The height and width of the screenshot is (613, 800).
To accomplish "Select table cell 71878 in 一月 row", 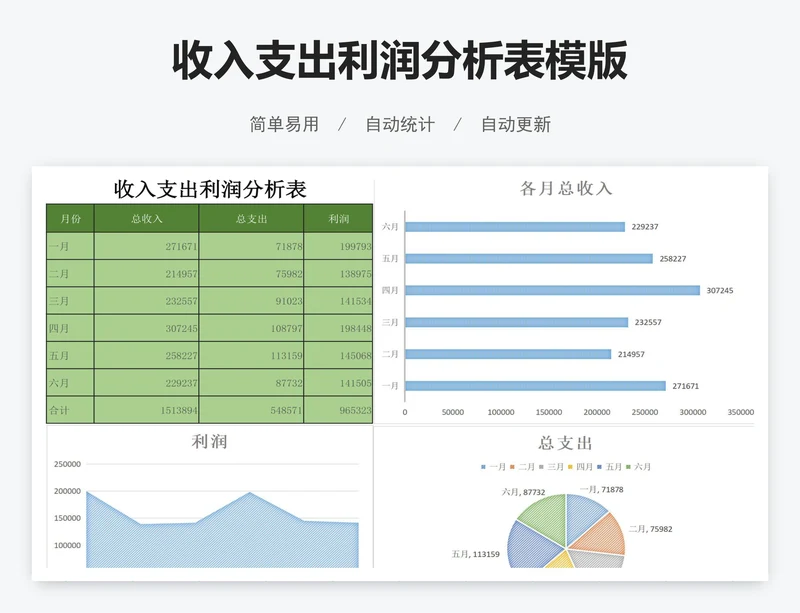I will (252, 246).
